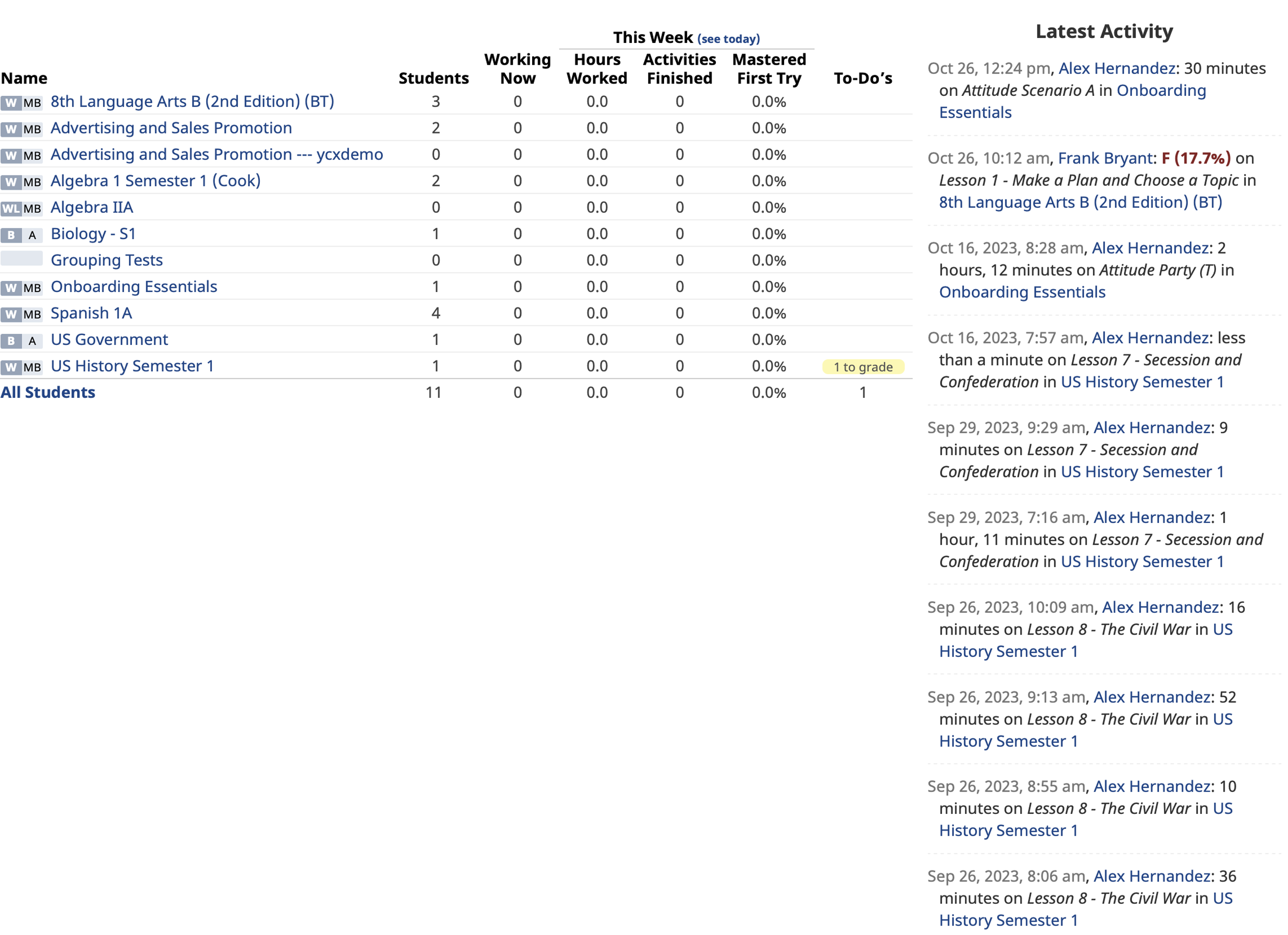Open Alex Hernandez in Sep 29, 9:29 am entry
The height and width of the screenshot is (935, 1288).
click(x=1152, y=428)
